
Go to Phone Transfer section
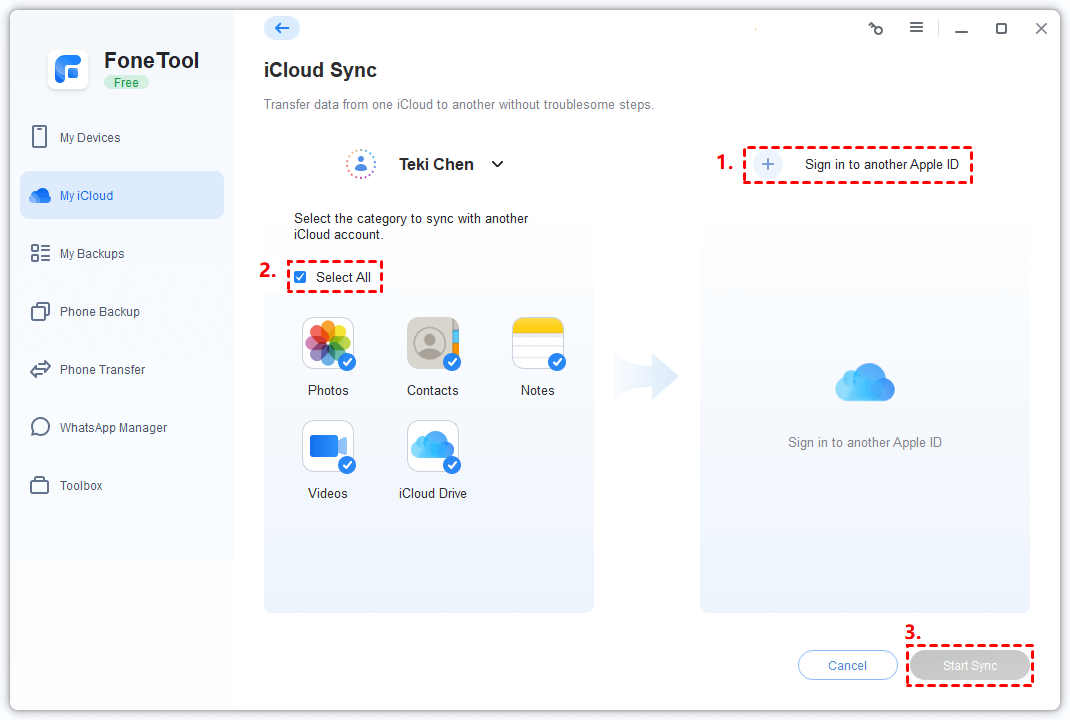point(102,370)
